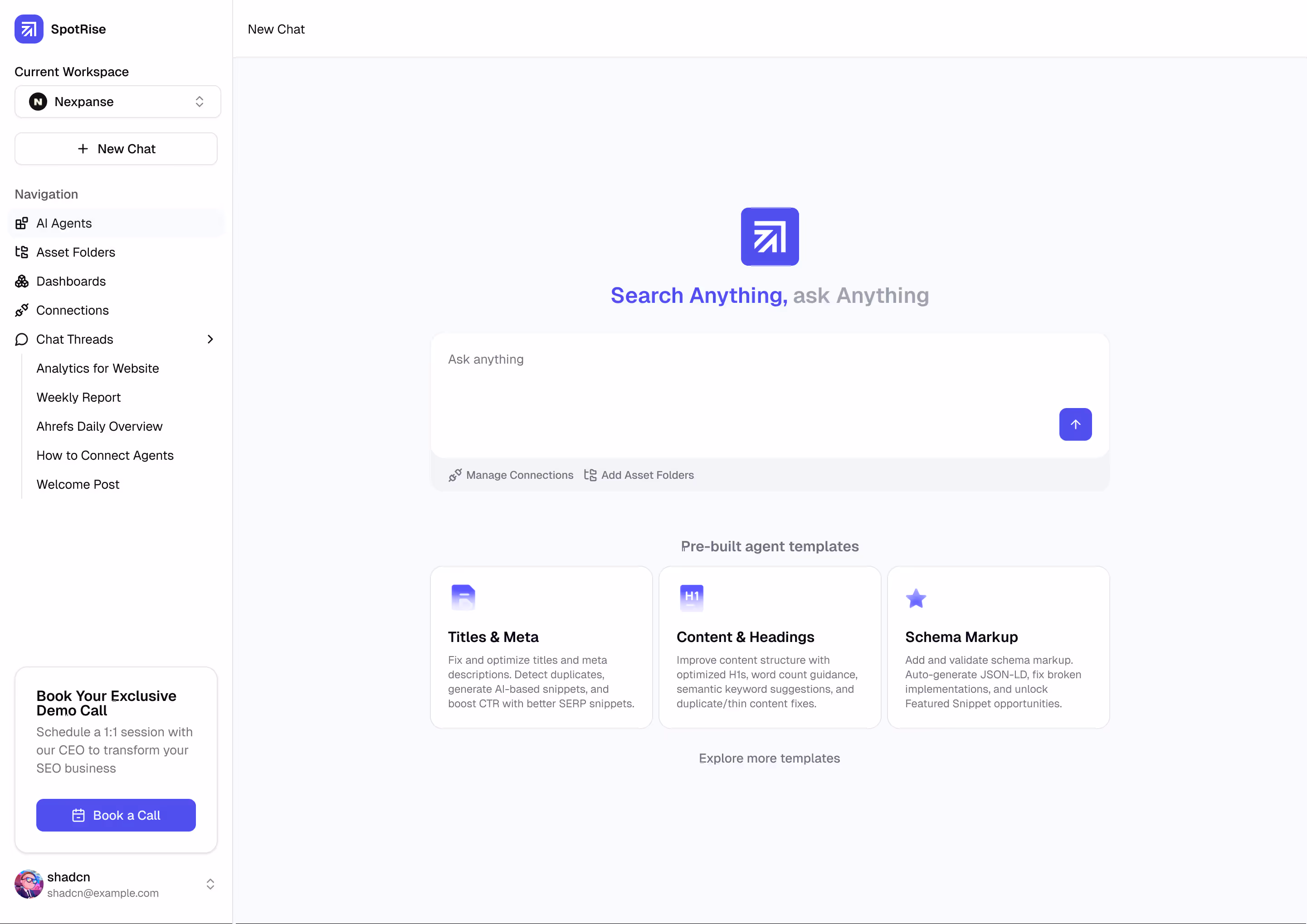The image size is (1307, 924).
Task: Send message with the arrow-up button
Action: (1075, 424)
